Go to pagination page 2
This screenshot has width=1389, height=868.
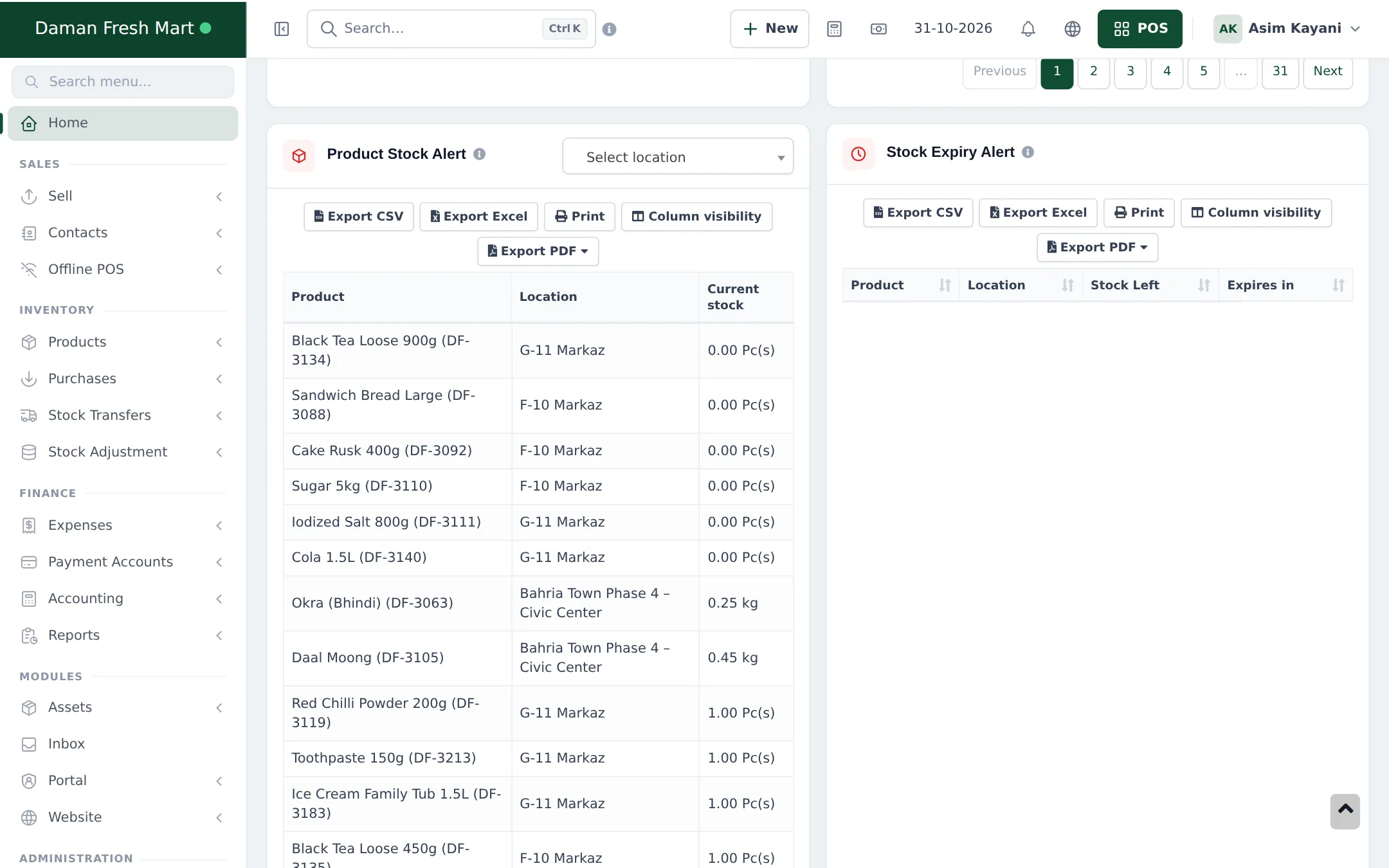point(1093,72)
